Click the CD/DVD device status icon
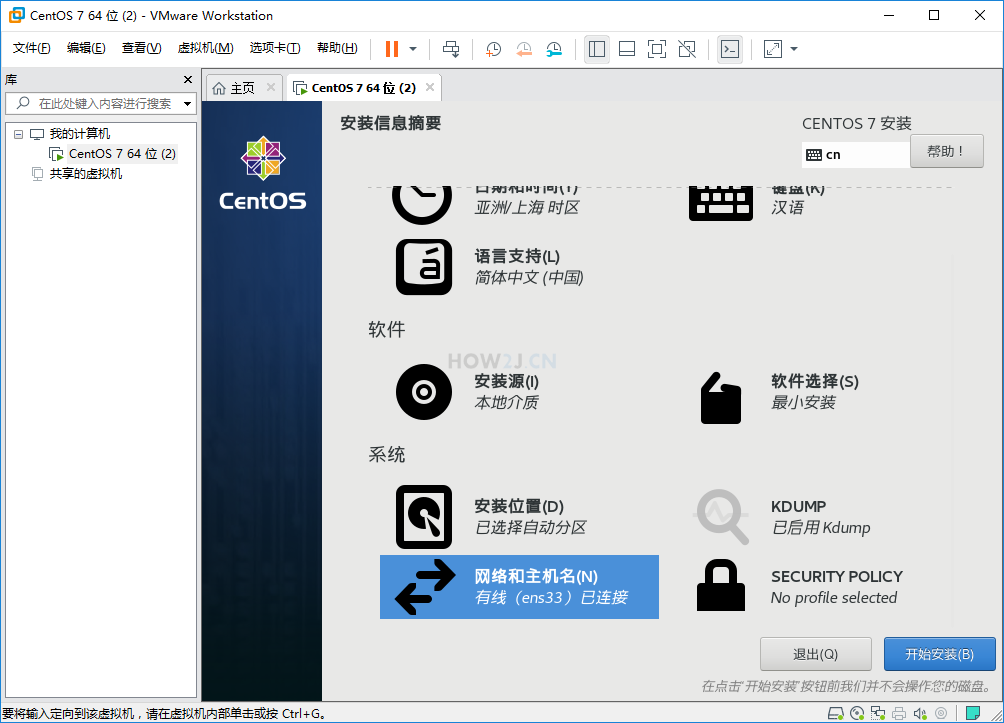Viewport: 1004px width, 723px height. 858,714
